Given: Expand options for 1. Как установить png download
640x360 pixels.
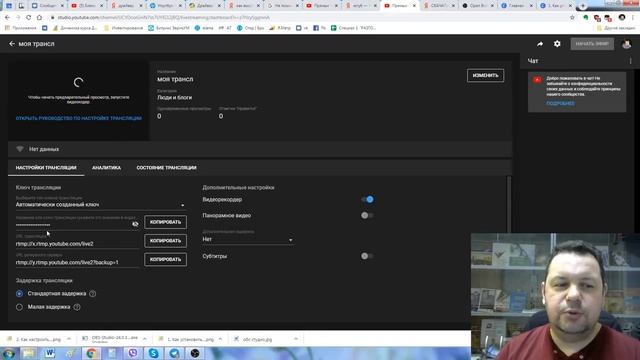Looking at the screenshot, I should [220, 339].
